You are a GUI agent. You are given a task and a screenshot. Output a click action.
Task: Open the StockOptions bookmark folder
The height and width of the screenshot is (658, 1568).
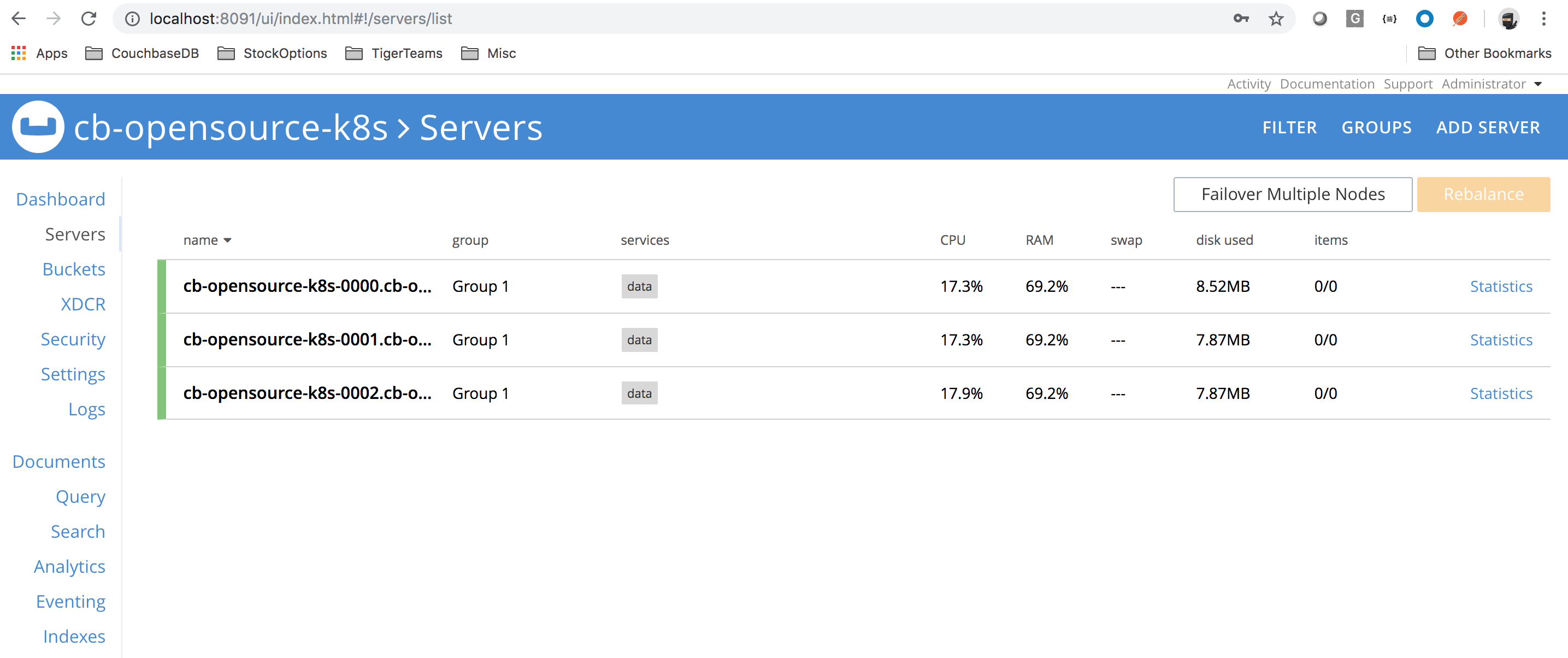(x=273, y=54)
